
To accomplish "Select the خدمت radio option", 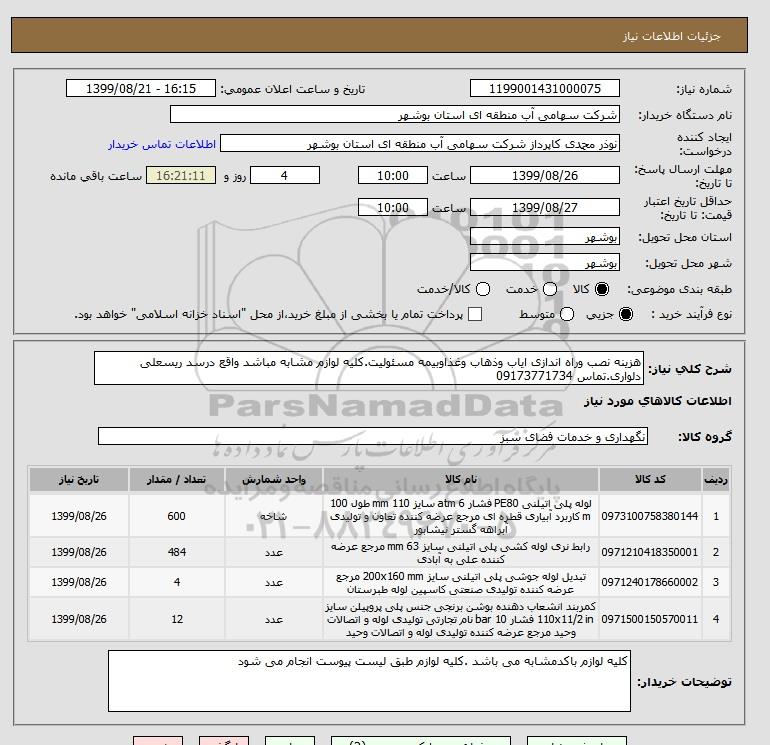I will [x=550, y=289].
